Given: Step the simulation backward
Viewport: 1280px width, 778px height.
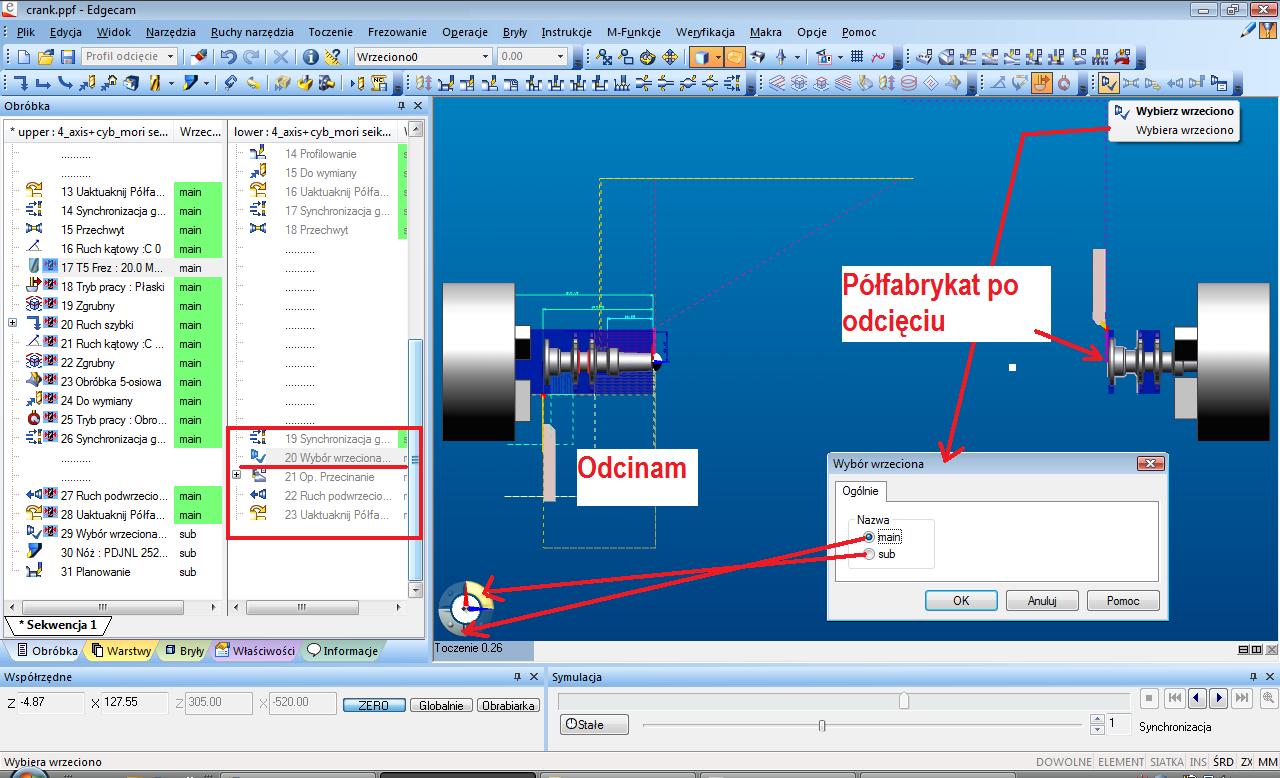Looking at the screenshot, I should click(1197, 698).
